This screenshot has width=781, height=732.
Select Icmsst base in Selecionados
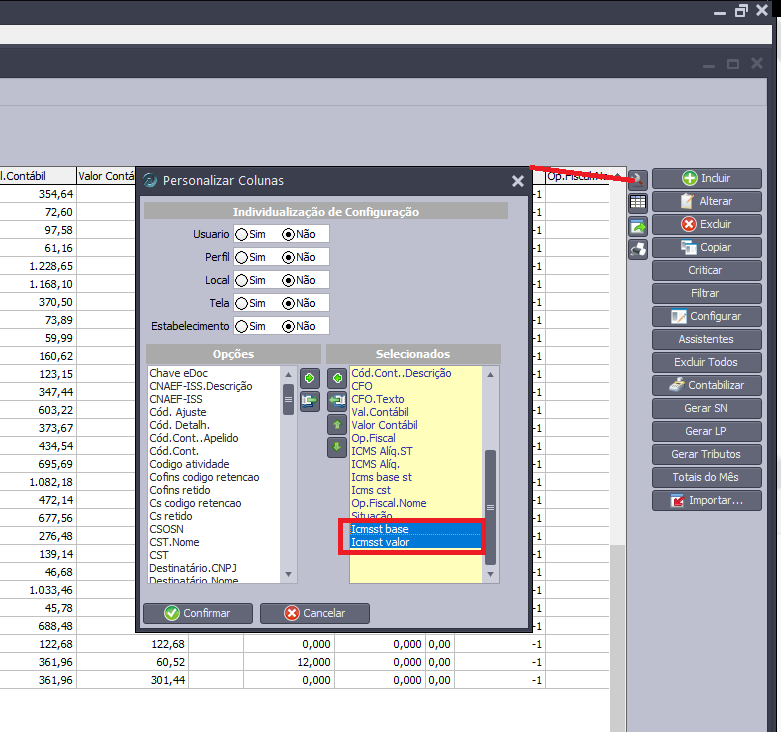415,529
